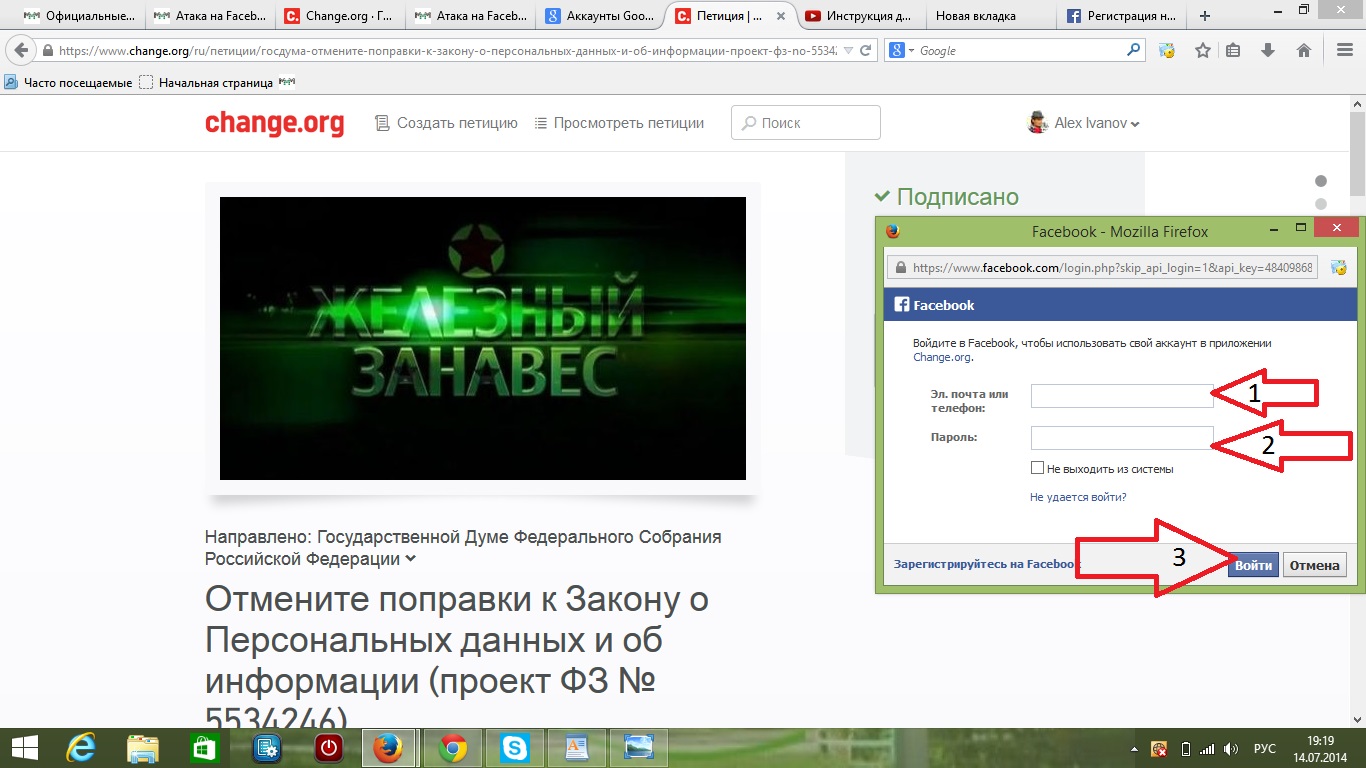Bookmark this page with the star icon
1366x768 pixels.
(1203, 50)
